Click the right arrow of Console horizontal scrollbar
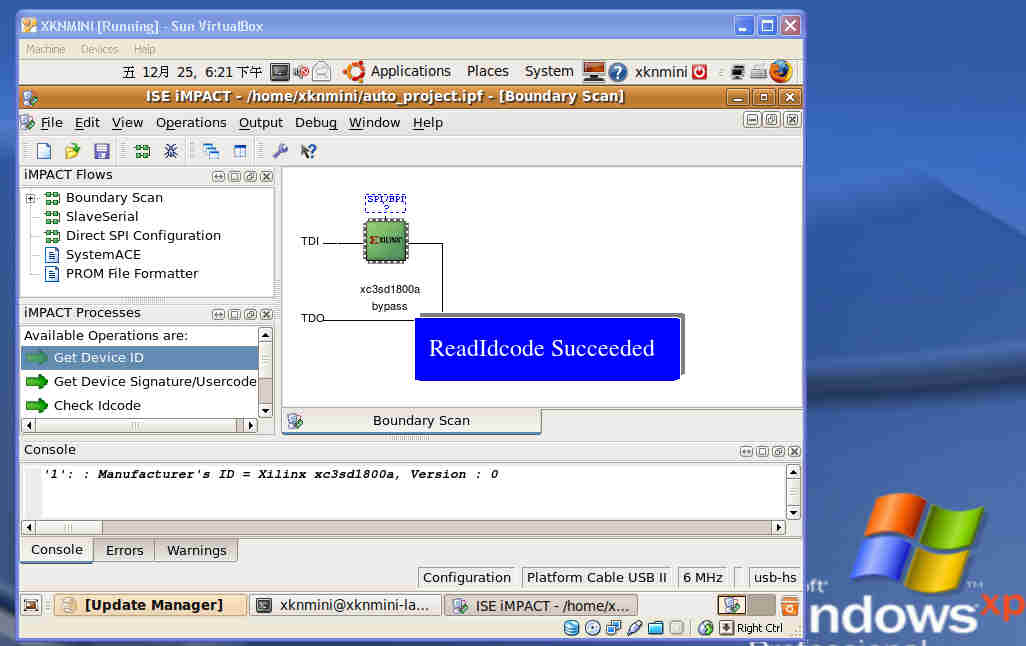 point(779,528)
